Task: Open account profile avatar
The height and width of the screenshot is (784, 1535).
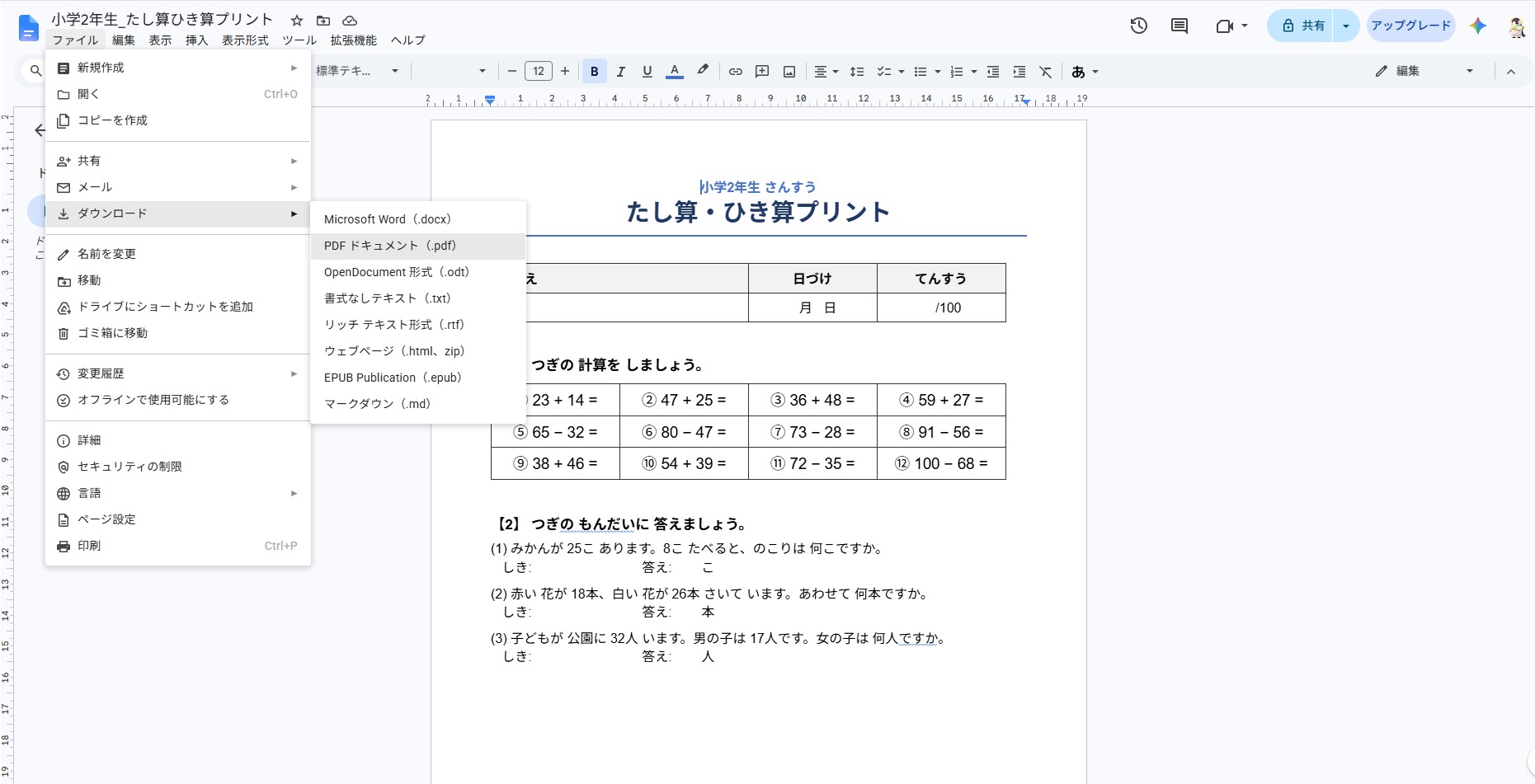Action: coord(1516,26)
